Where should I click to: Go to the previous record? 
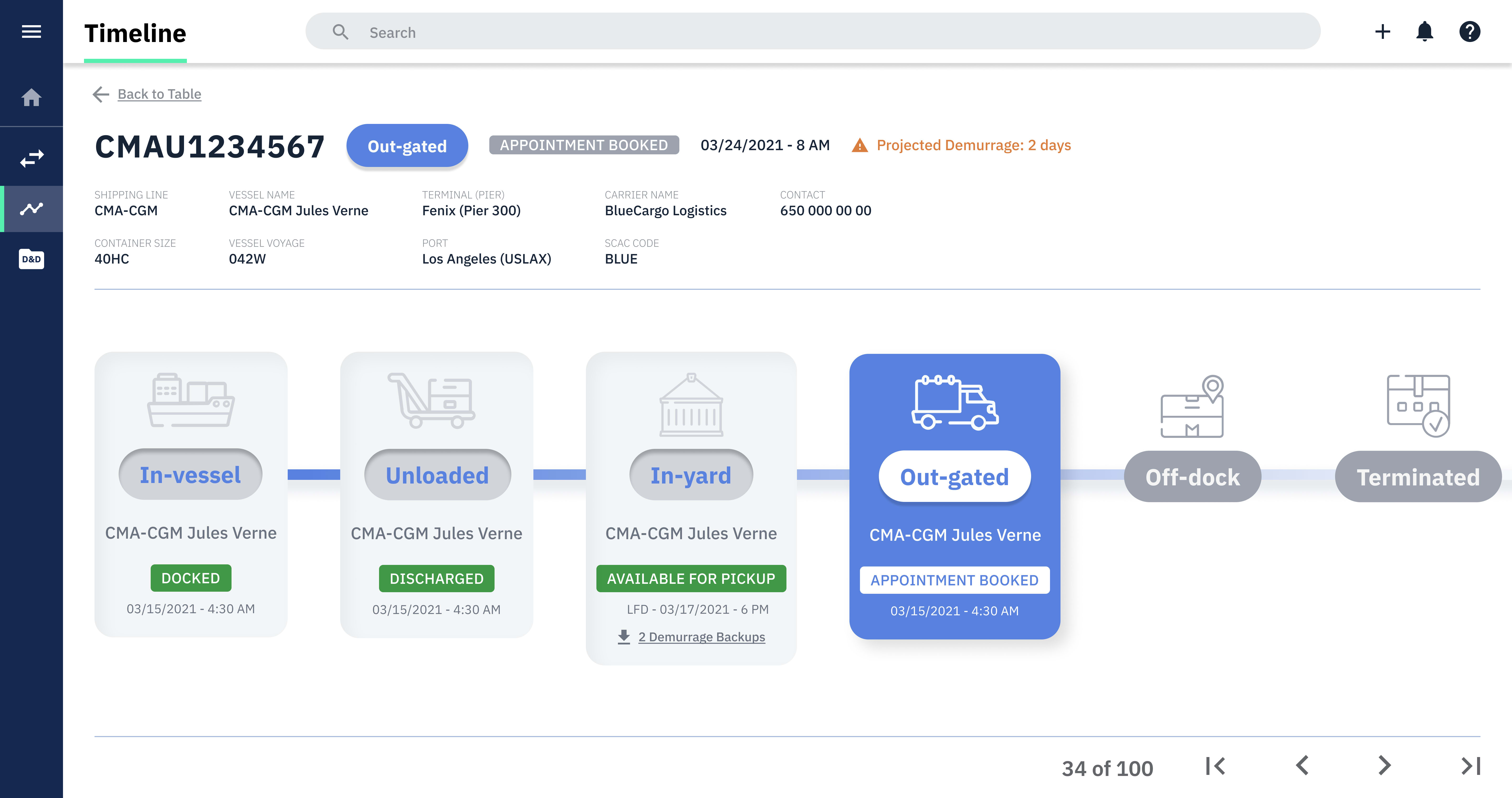point(1302,766)
